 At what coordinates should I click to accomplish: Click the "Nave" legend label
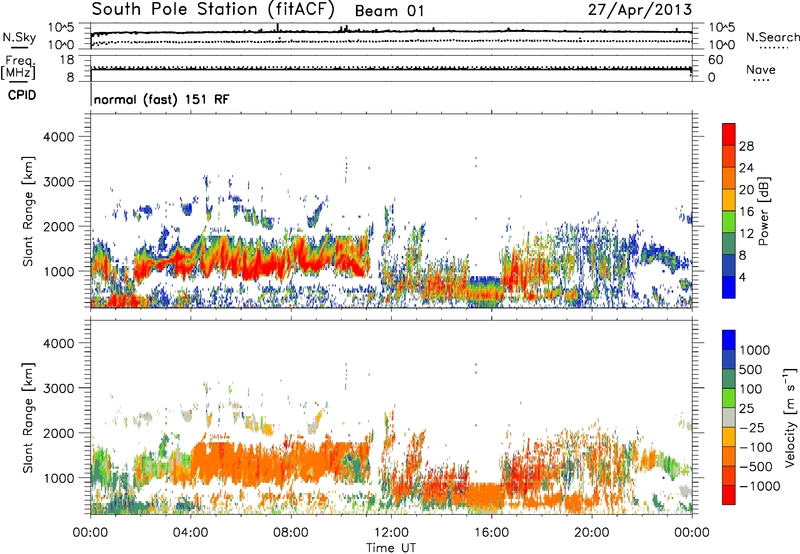point(761,69)
